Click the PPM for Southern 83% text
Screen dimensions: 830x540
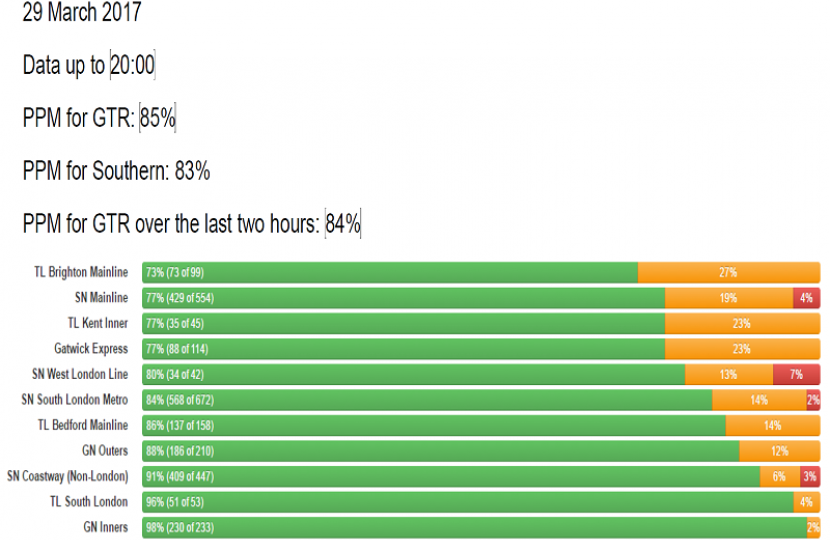pyautogui.click(x=116, y=171)
